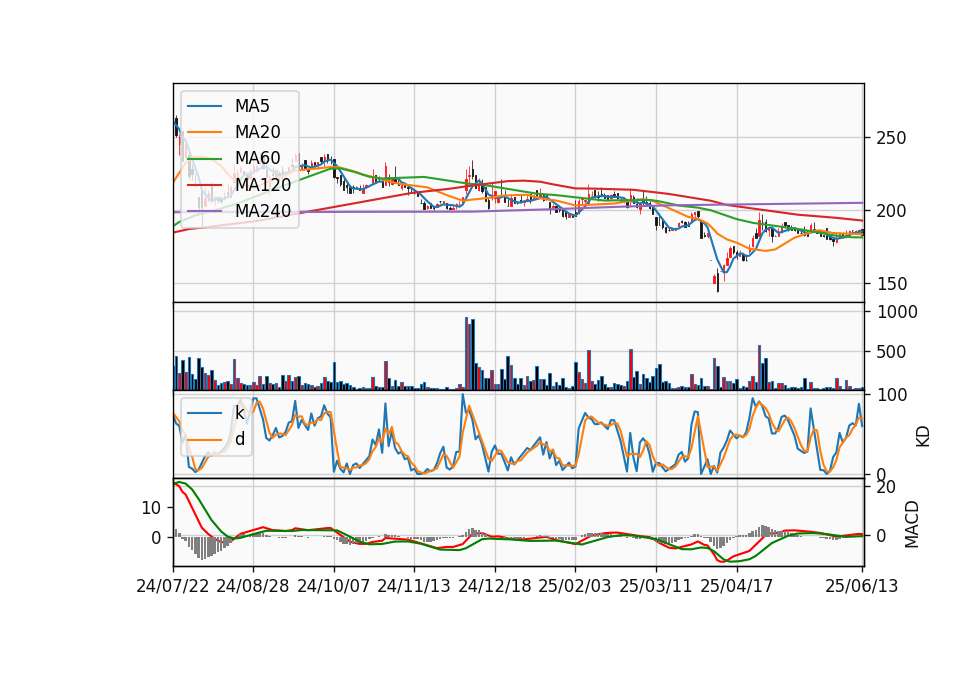
Task: Click the 24/11/13 date label
Action: pos(414,586)
